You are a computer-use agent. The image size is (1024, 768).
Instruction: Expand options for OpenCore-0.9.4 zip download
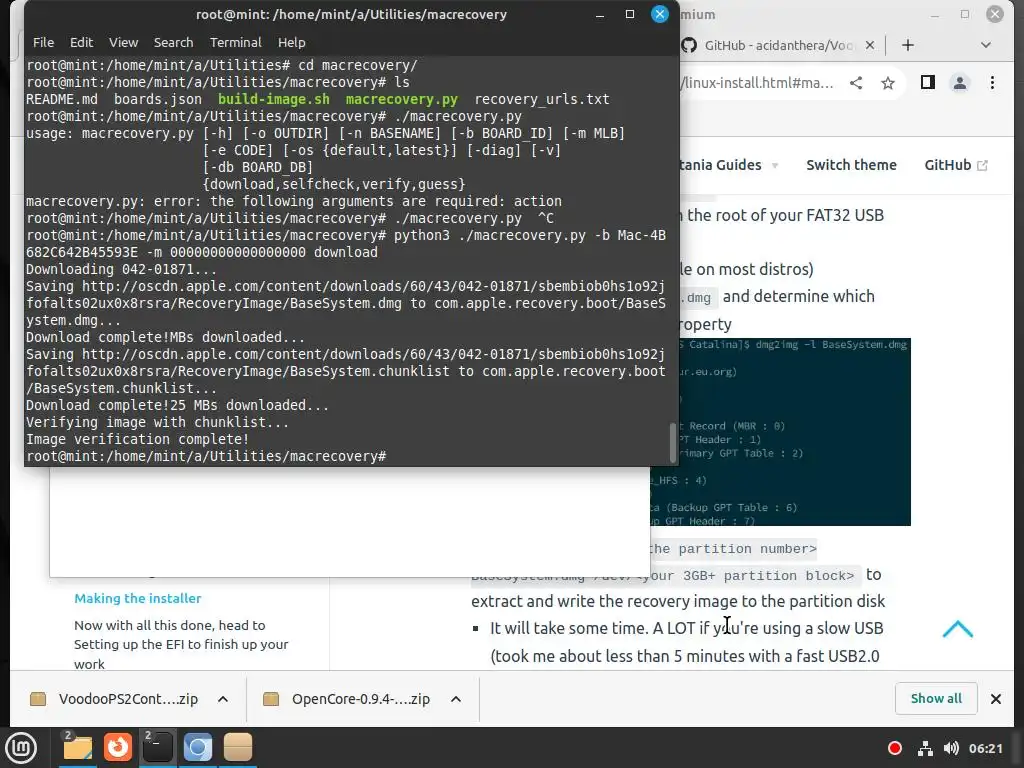[x=456, y=699]
